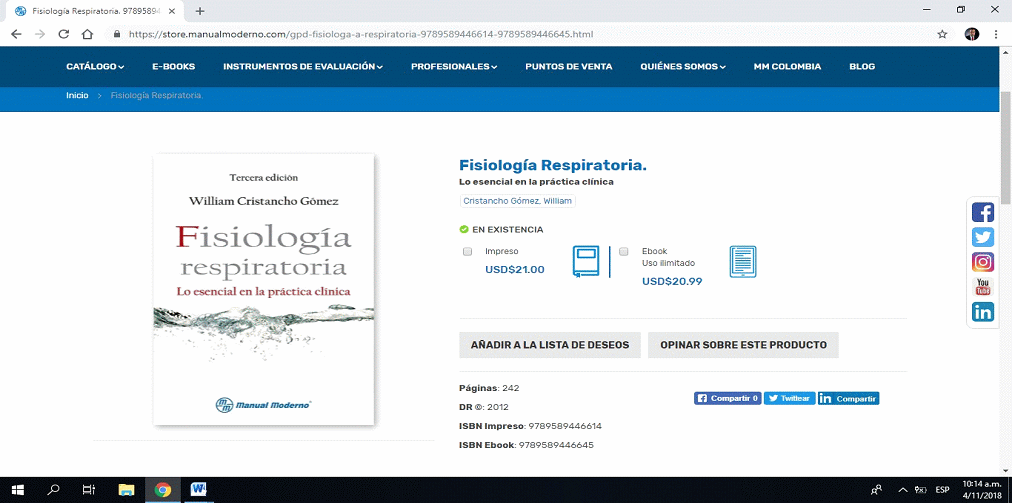Open the YouTube icon in the social sidebar

(x=983, y=287)
